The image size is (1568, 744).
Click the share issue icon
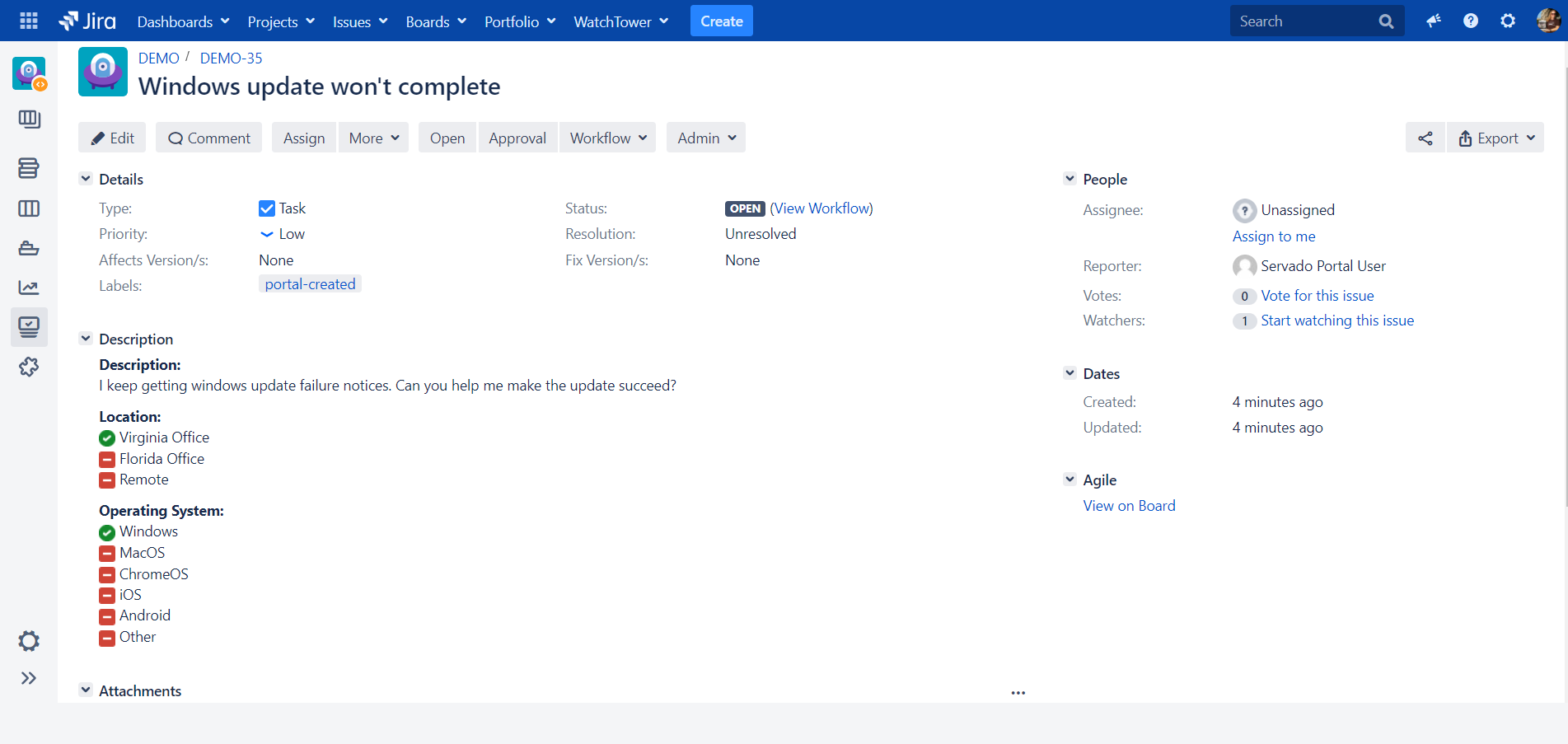[1425, 138]
